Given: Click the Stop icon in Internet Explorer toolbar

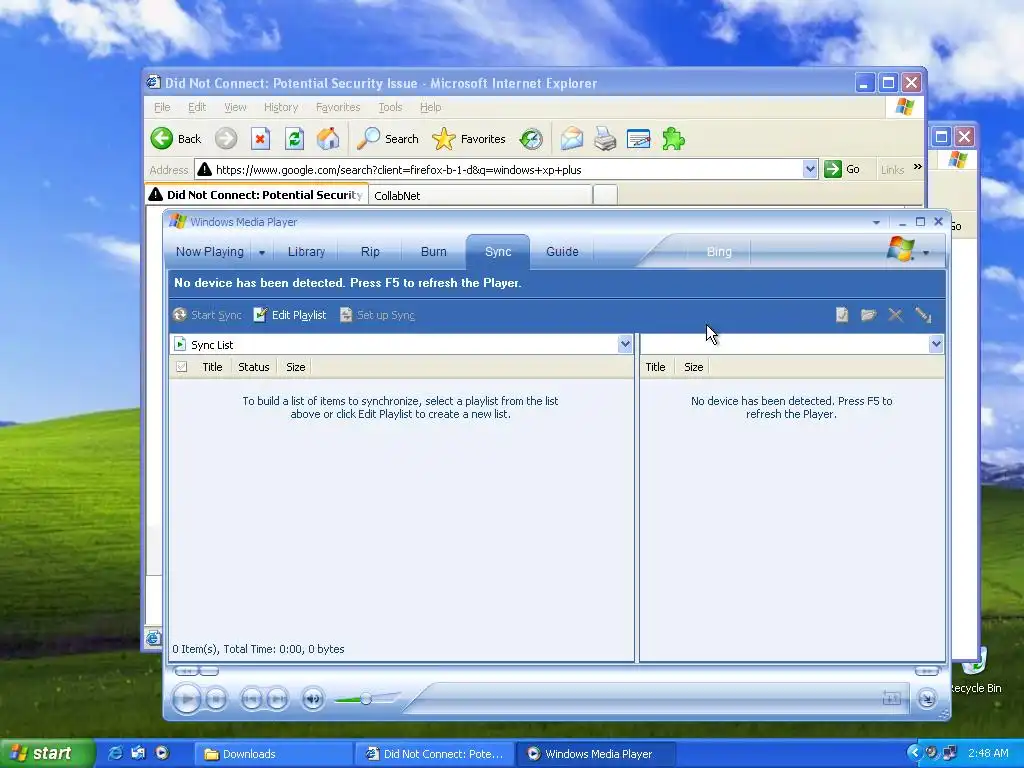Looking at the screenshot, I should (261, 138).
